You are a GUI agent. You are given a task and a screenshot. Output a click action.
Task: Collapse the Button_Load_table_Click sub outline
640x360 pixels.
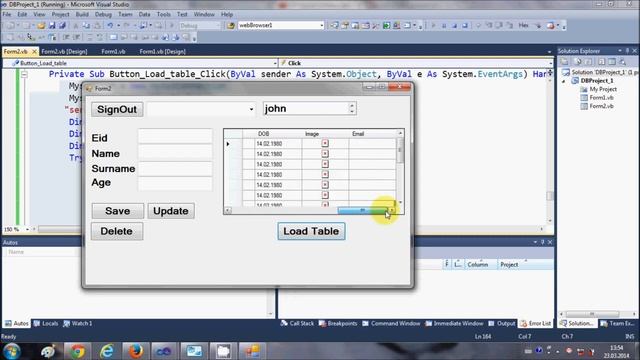click(x=24, y=74)
